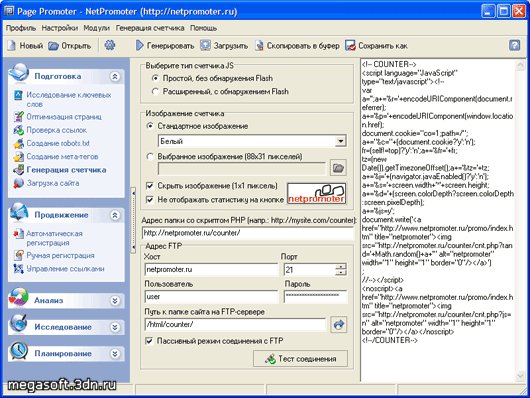Click the Тест соединения button
530x398 pixels.
click(x=300, y=358)
